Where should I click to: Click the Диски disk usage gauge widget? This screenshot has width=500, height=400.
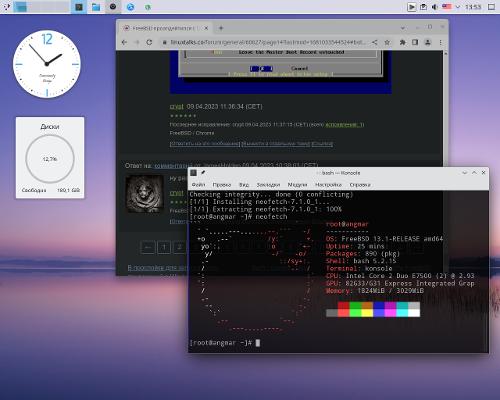pyautogui.click(x=50, y=158)
